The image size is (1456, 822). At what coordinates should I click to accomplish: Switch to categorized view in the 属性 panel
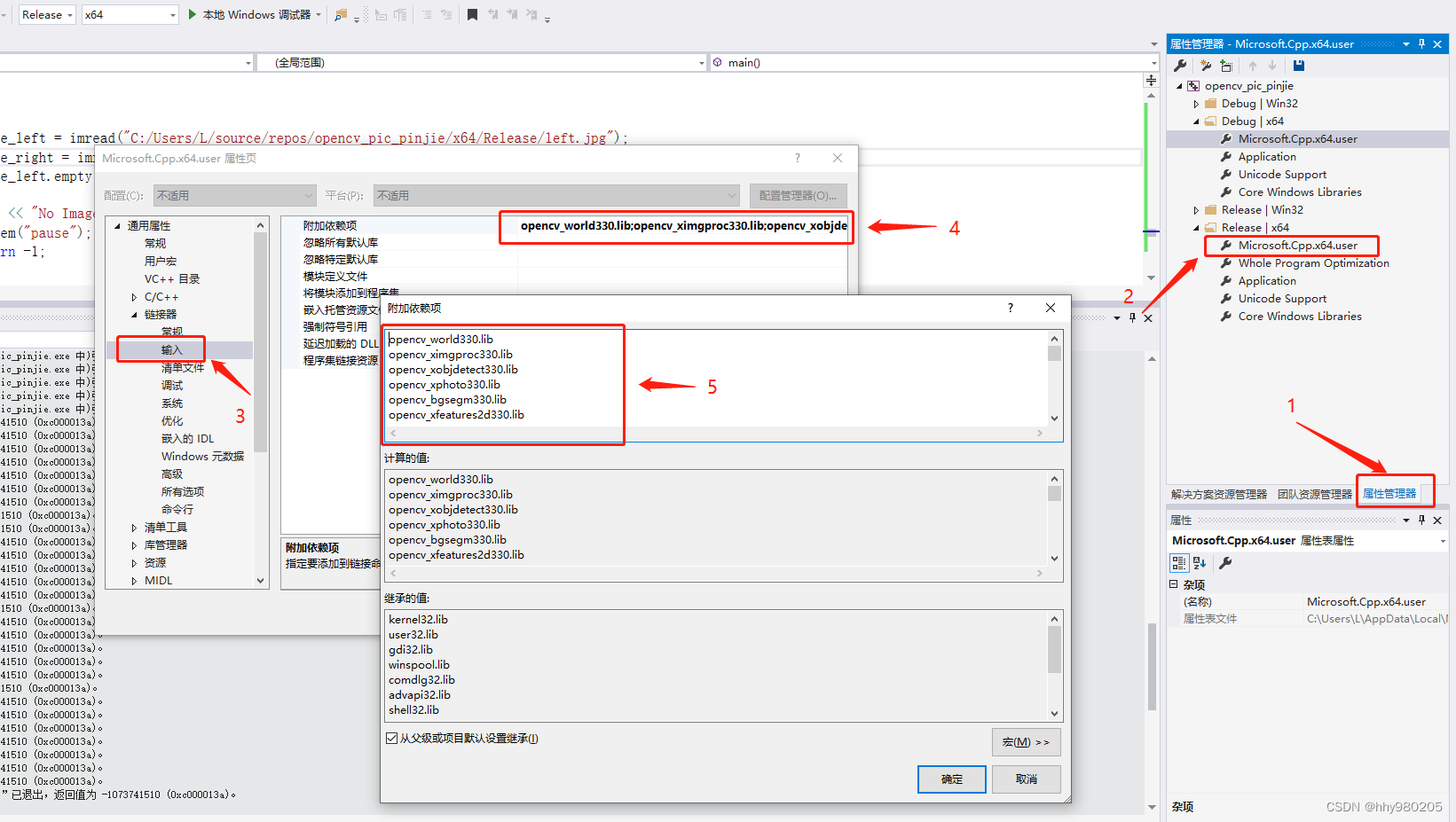coord(1179,562)
